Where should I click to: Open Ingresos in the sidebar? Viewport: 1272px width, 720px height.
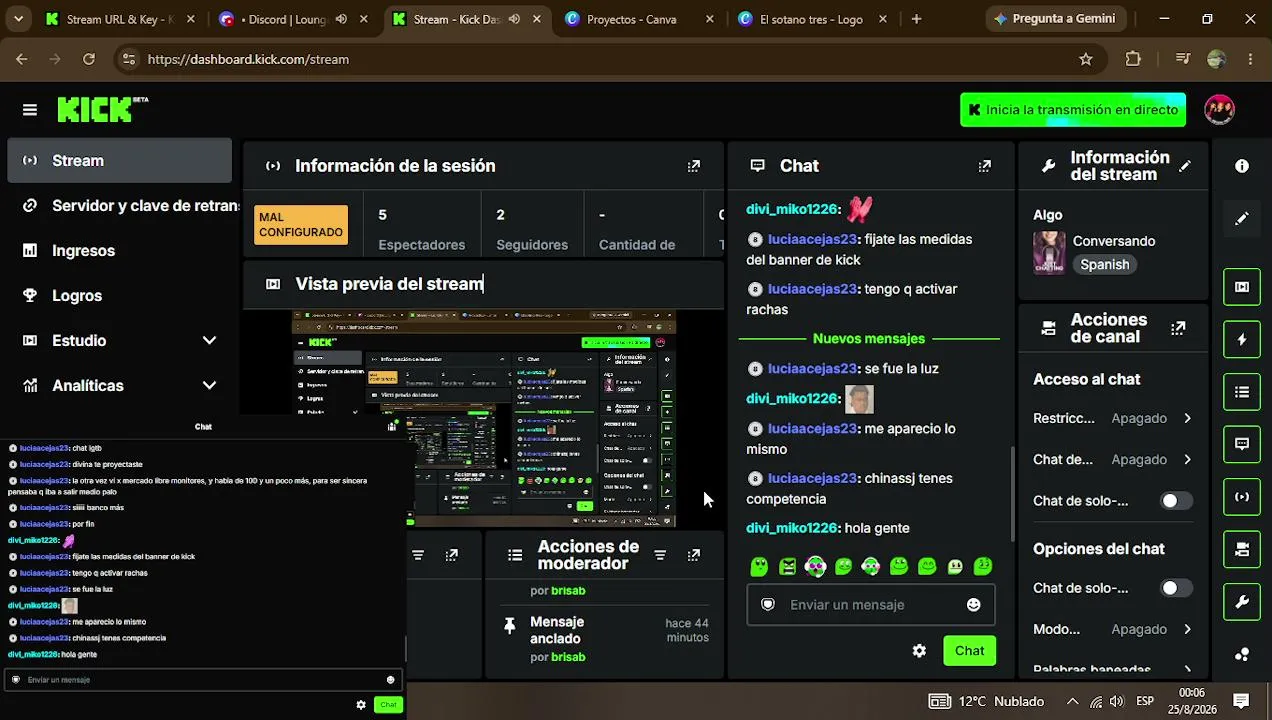120,251
